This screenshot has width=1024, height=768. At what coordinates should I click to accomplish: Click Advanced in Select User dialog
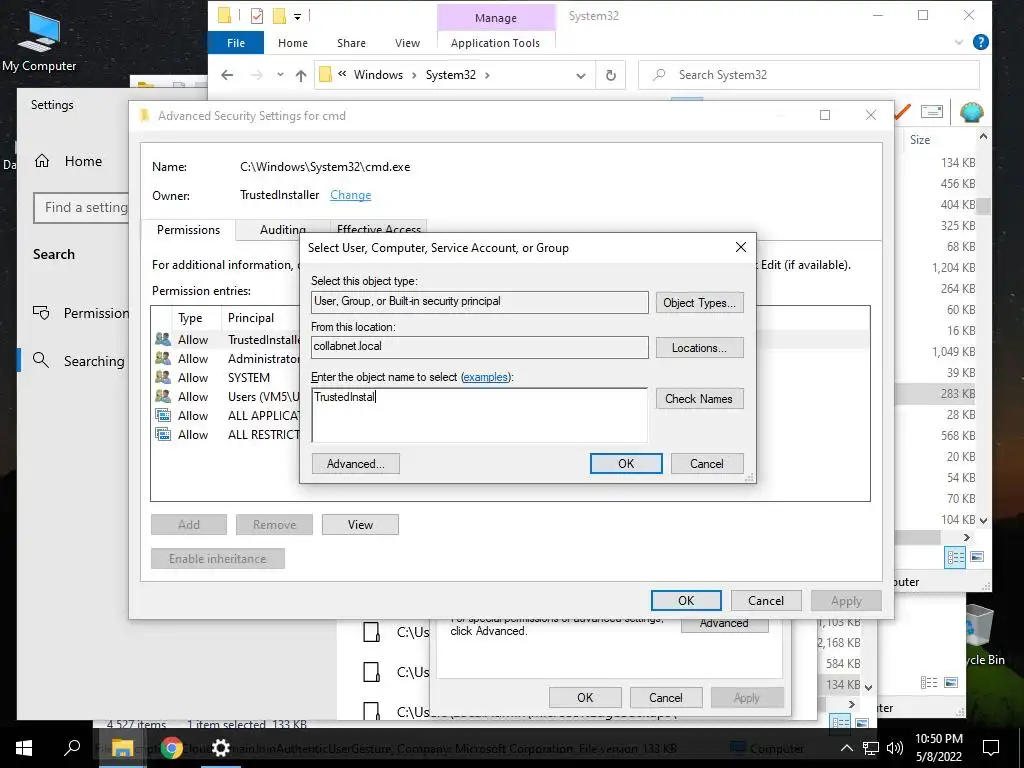[x=355, y=464]
